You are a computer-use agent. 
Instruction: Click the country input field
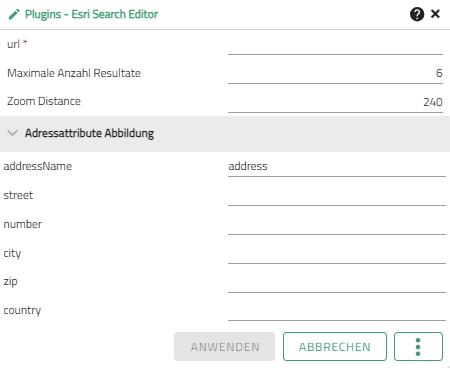[x=337, y=311]
